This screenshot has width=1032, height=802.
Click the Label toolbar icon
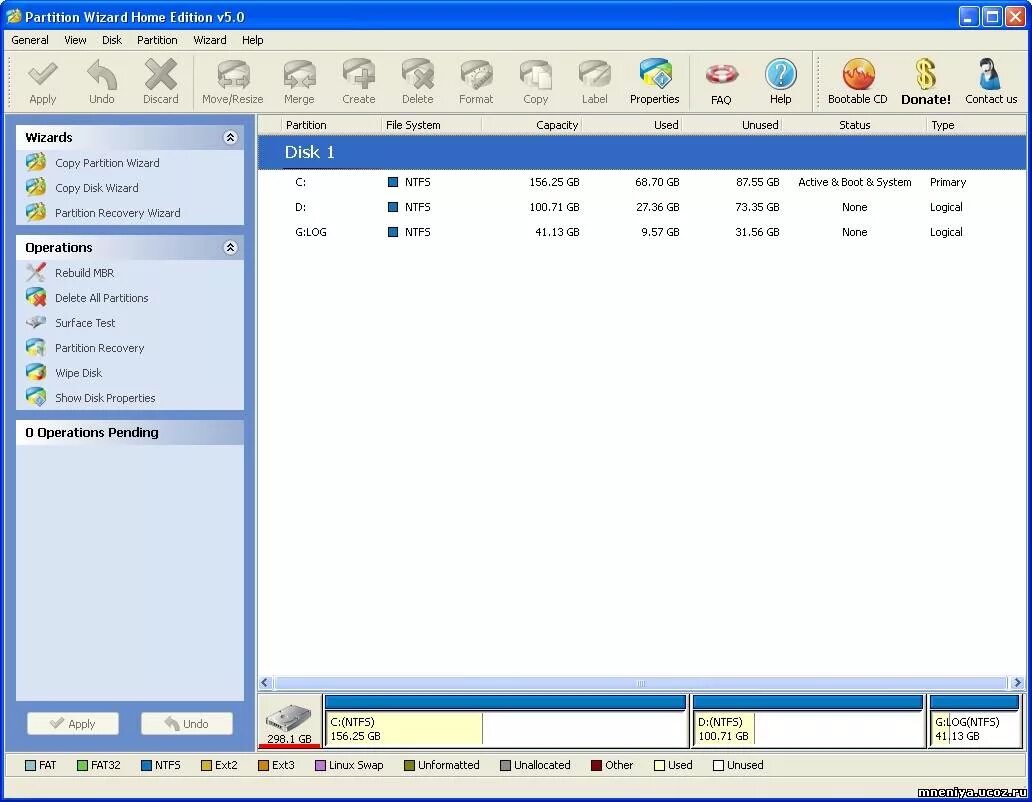tap(595, 74)
